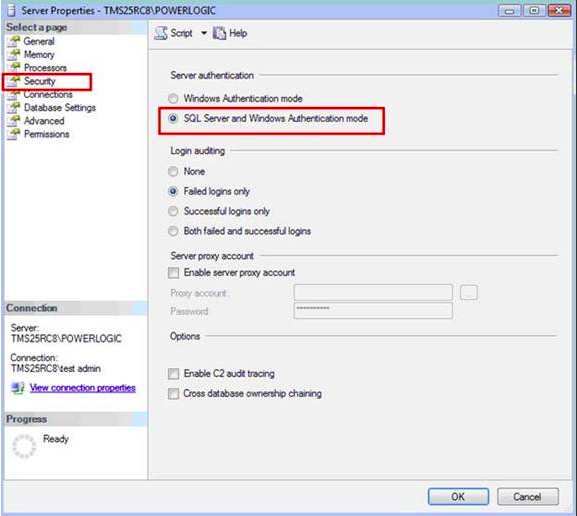Switch to the Connections page
The height and width of the screenshot is (516, 577).
48,95
